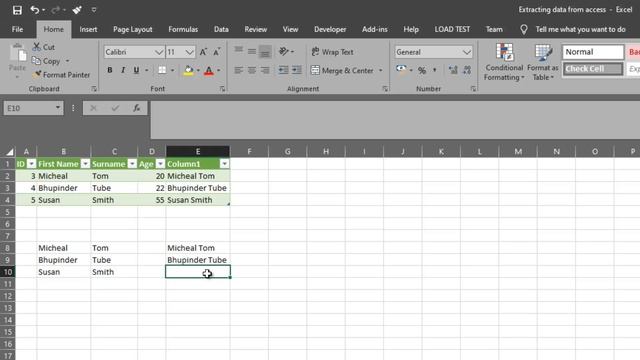Toggle Underline formatting
Image resolution: width=640 pixels, height=360 pixels.
[x=136, y=70]
